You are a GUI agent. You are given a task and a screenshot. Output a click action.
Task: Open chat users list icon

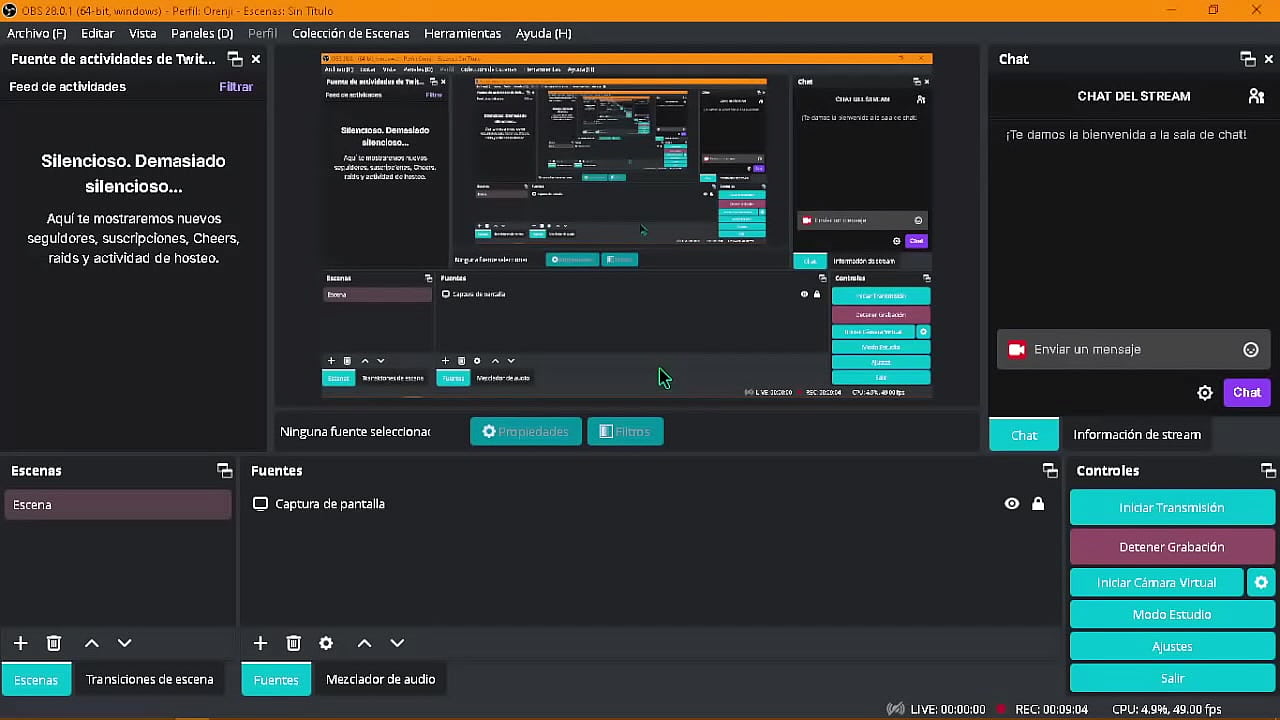[1256, 96]
